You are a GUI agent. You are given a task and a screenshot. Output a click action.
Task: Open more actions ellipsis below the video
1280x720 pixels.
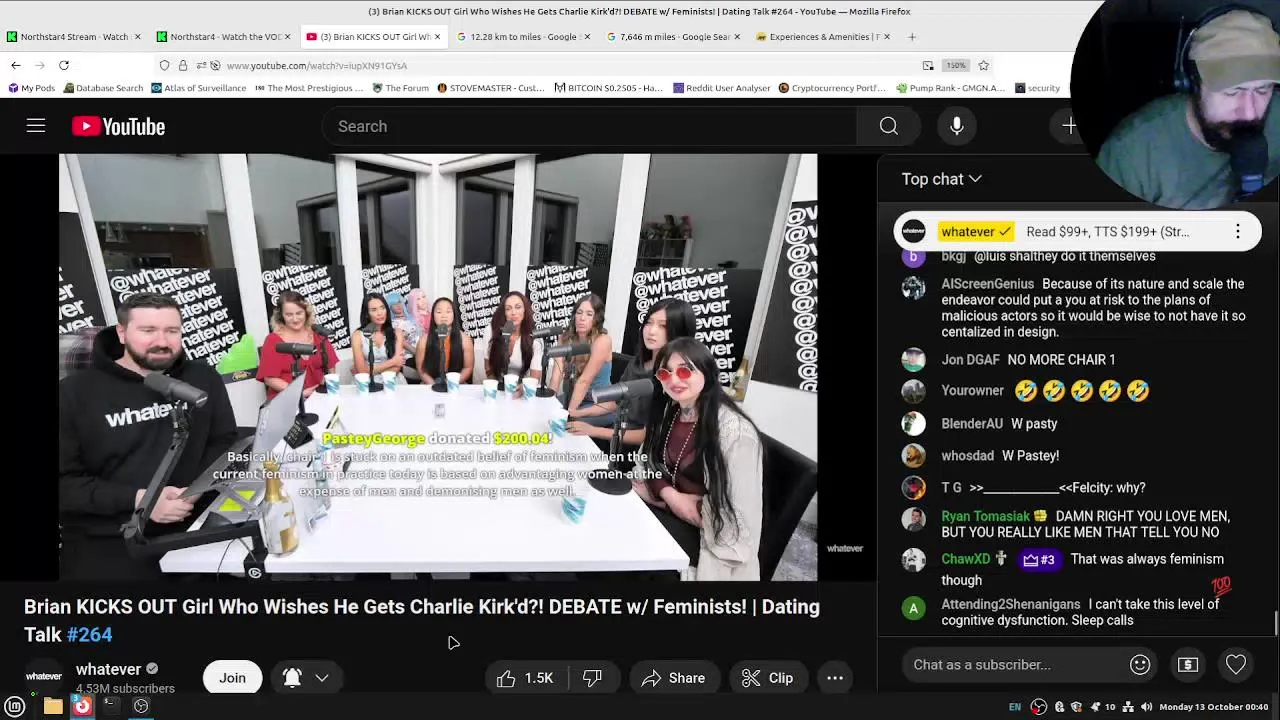point(835,678)
